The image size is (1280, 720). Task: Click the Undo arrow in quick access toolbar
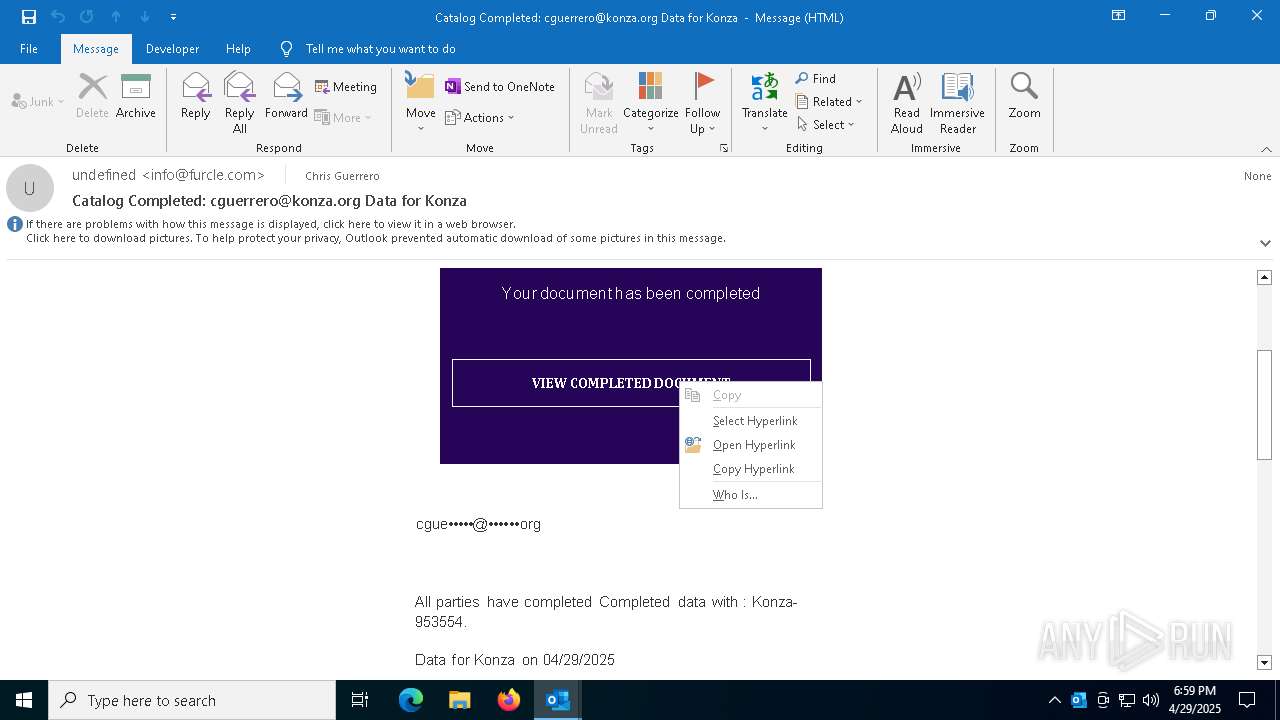(x=58, y=17)
